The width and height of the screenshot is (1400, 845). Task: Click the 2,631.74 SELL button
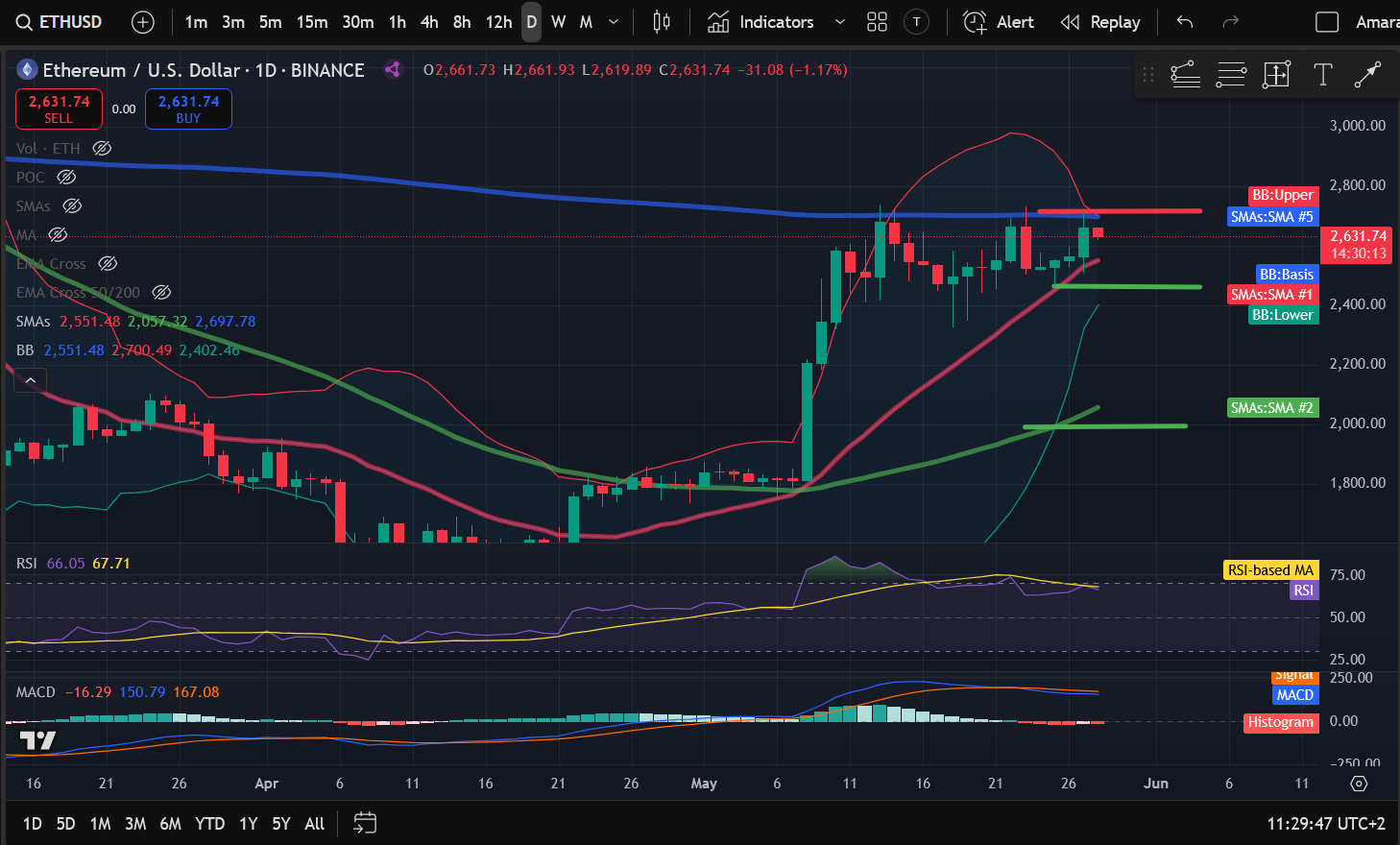[59, 109]
